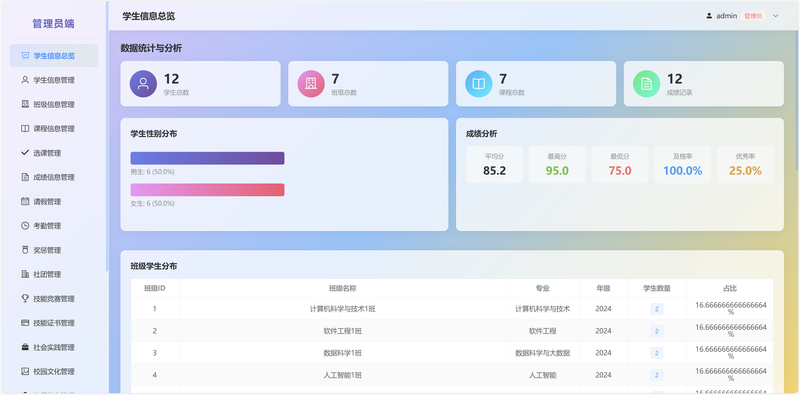
Task: Open 课程信息管理 menu item
Action: [x=54, y=129]
